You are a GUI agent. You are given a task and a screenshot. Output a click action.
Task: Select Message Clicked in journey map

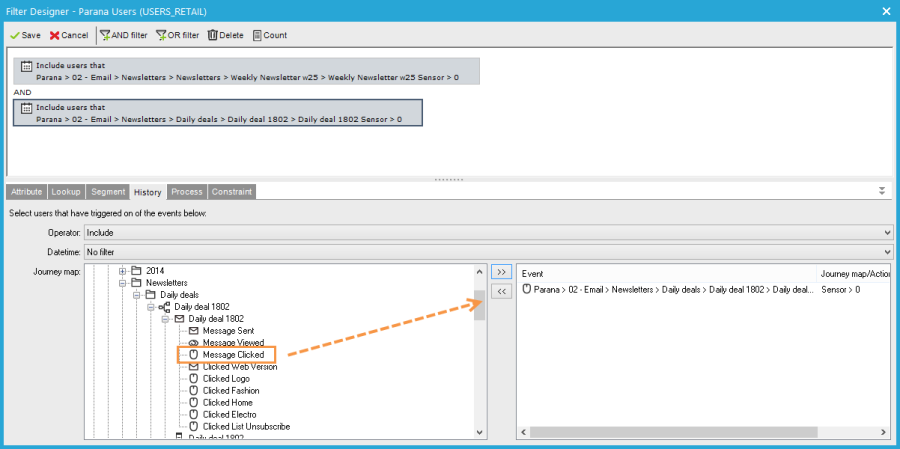(x=233, y=355)
